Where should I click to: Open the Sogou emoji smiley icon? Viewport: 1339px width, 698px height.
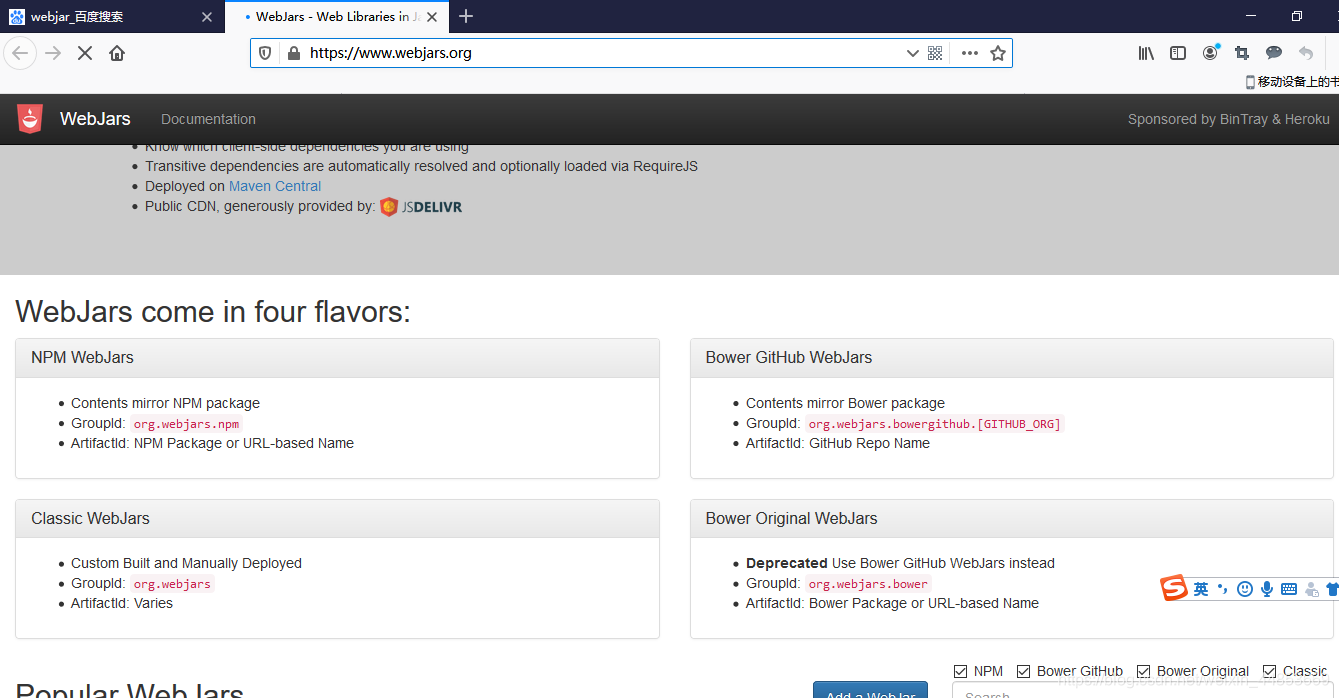[x=1245, y=589]
